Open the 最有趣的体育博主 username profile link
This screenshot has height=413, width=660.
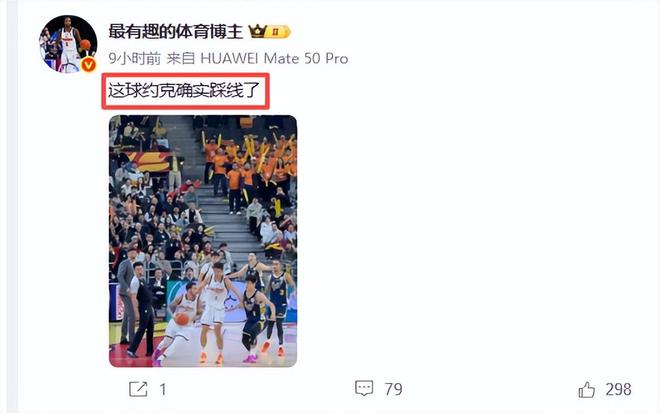pos(176,32)
